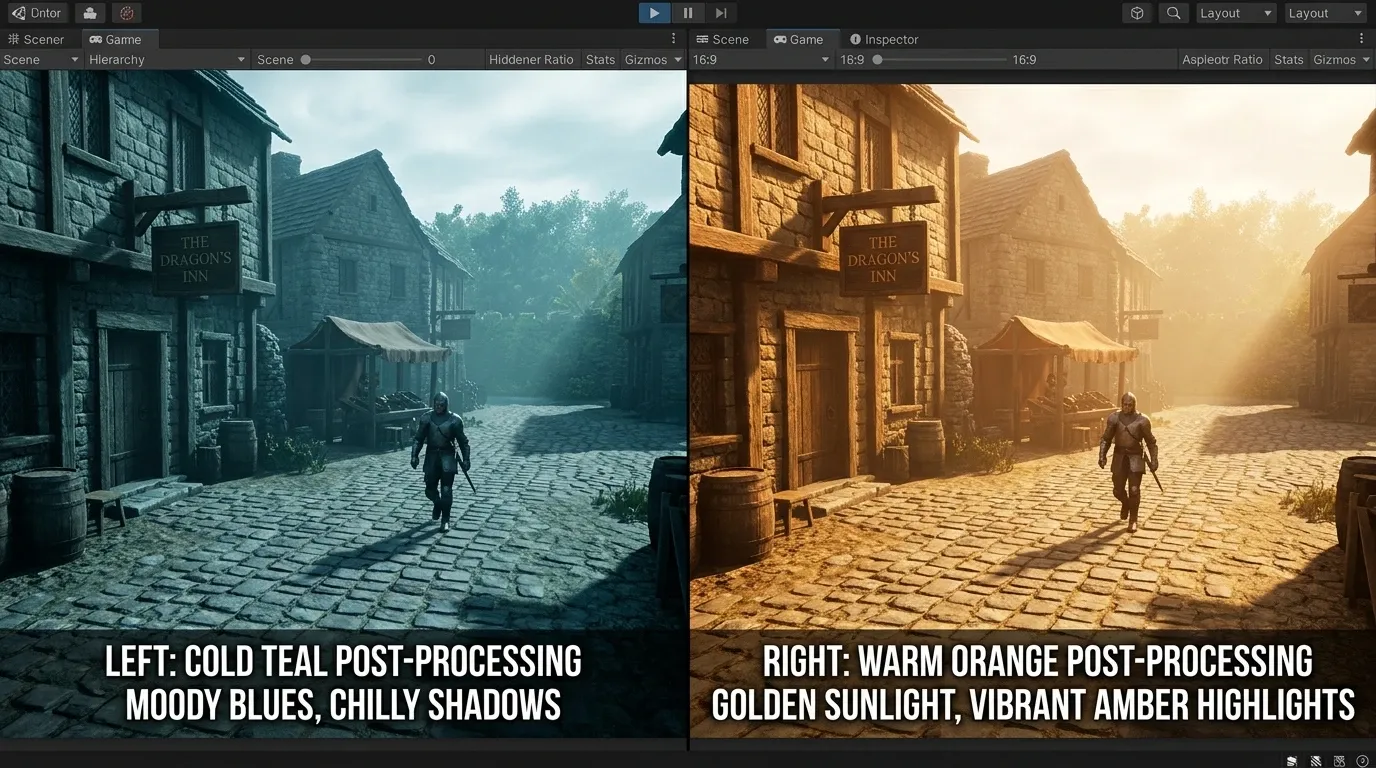This screenshot has width=1376, height=768.
Task: Open the left panel's three-dot options menu
Action: point(673,39)
